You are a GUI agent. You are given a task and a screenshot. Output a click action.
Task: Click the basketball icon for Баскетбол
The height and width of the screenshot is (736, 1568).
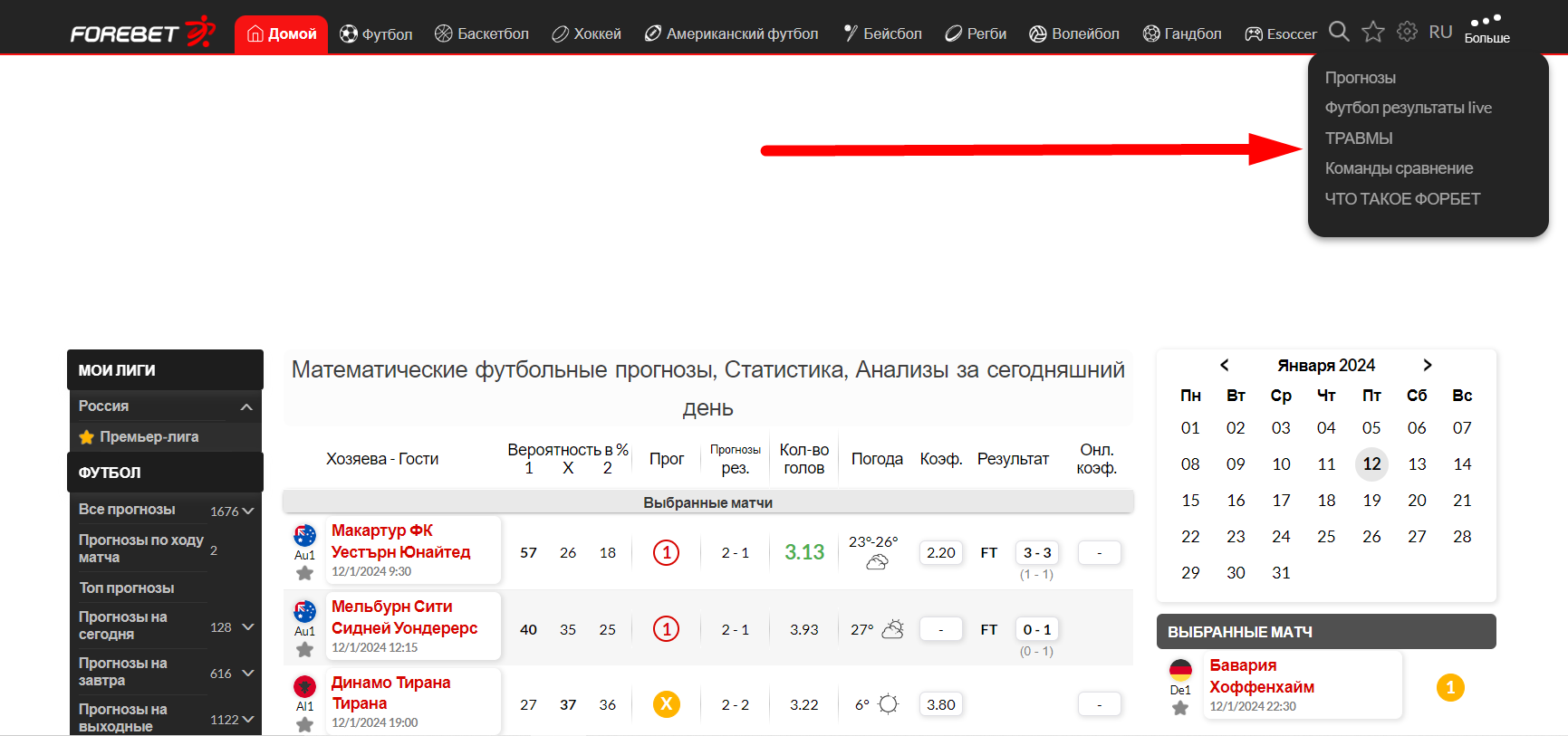point(444,33)
